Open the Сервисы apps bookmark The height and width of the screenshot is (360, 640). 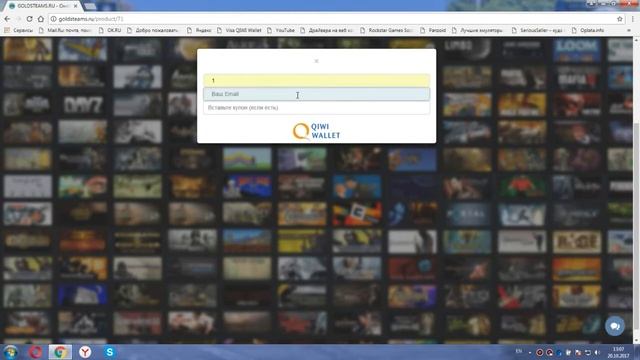point(18,30)
